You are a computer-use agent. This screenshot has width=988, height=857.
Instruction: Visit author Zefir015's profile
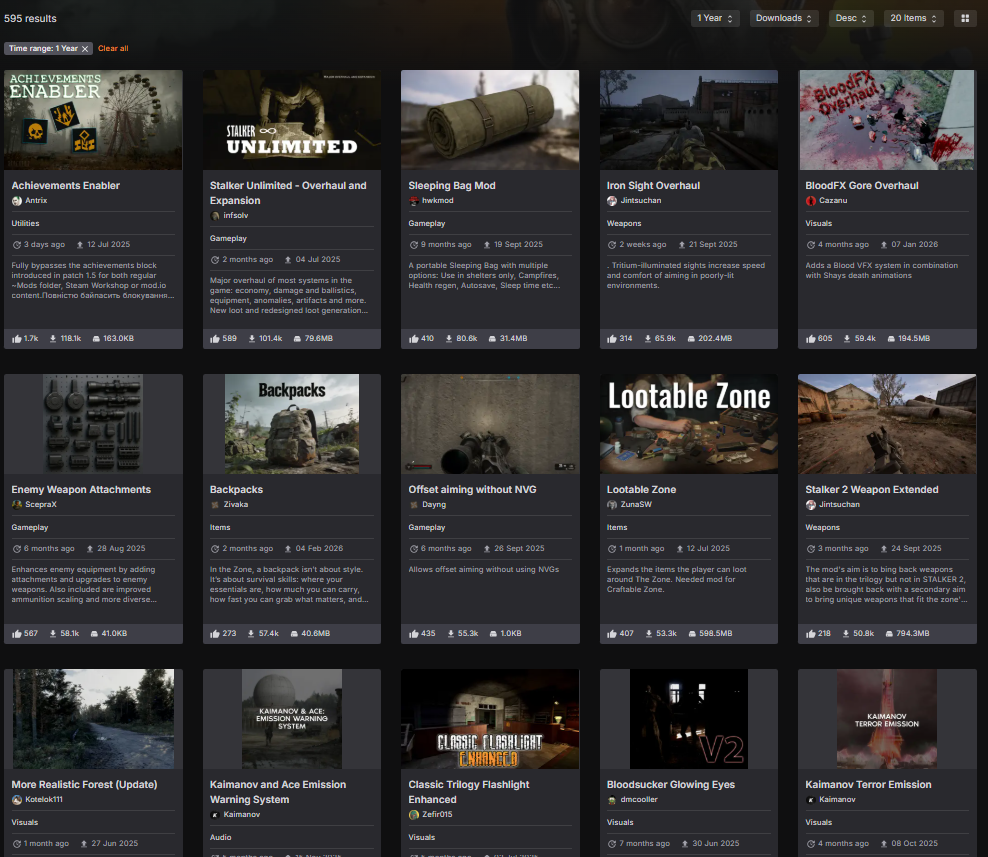pos(437,815)
